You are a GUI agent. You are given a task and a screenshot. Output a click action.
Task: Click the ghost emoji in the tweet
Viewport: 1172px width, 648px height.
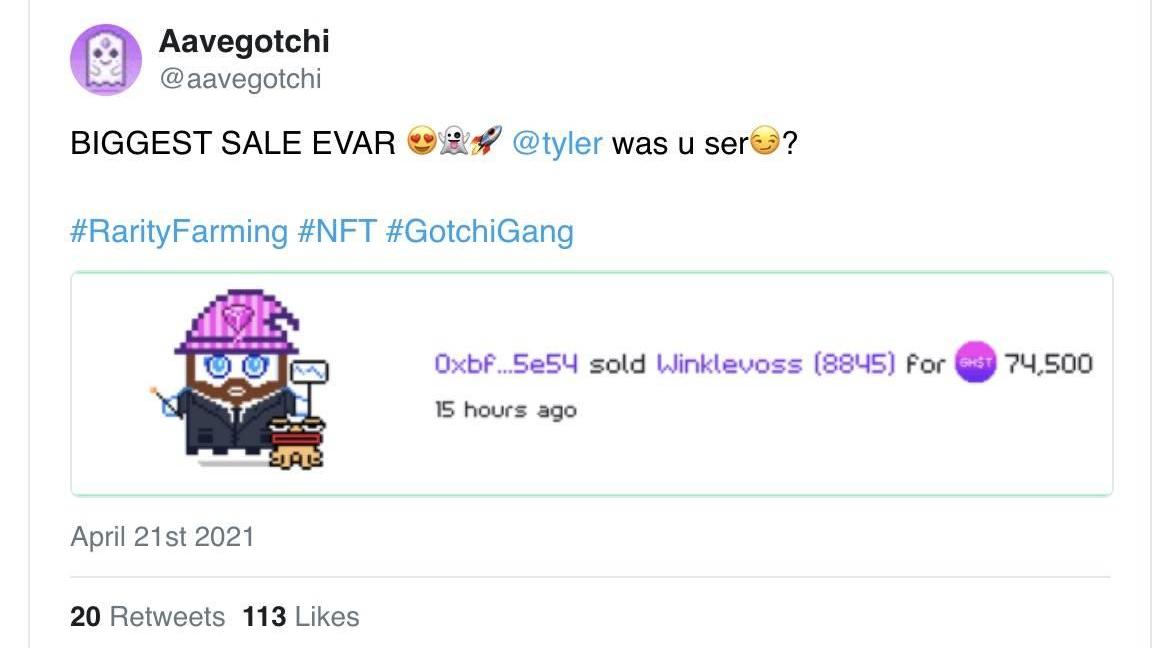pyautogui.click(x=453, y=144)
